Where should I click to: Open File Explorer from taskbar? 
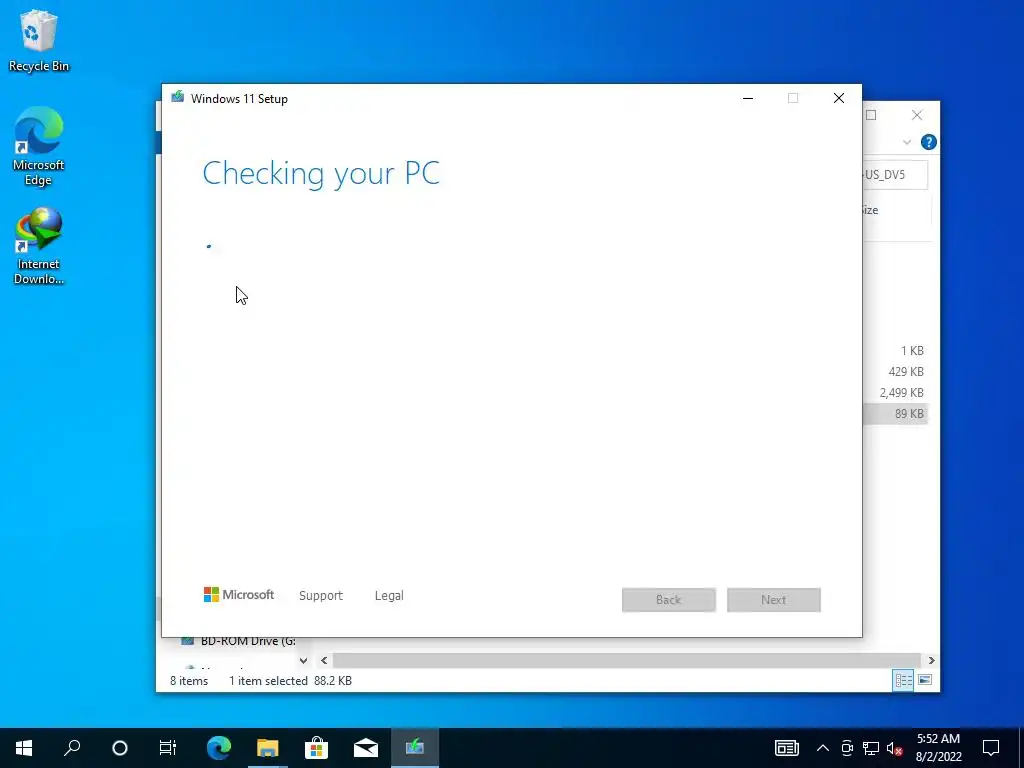click(268, 748)
